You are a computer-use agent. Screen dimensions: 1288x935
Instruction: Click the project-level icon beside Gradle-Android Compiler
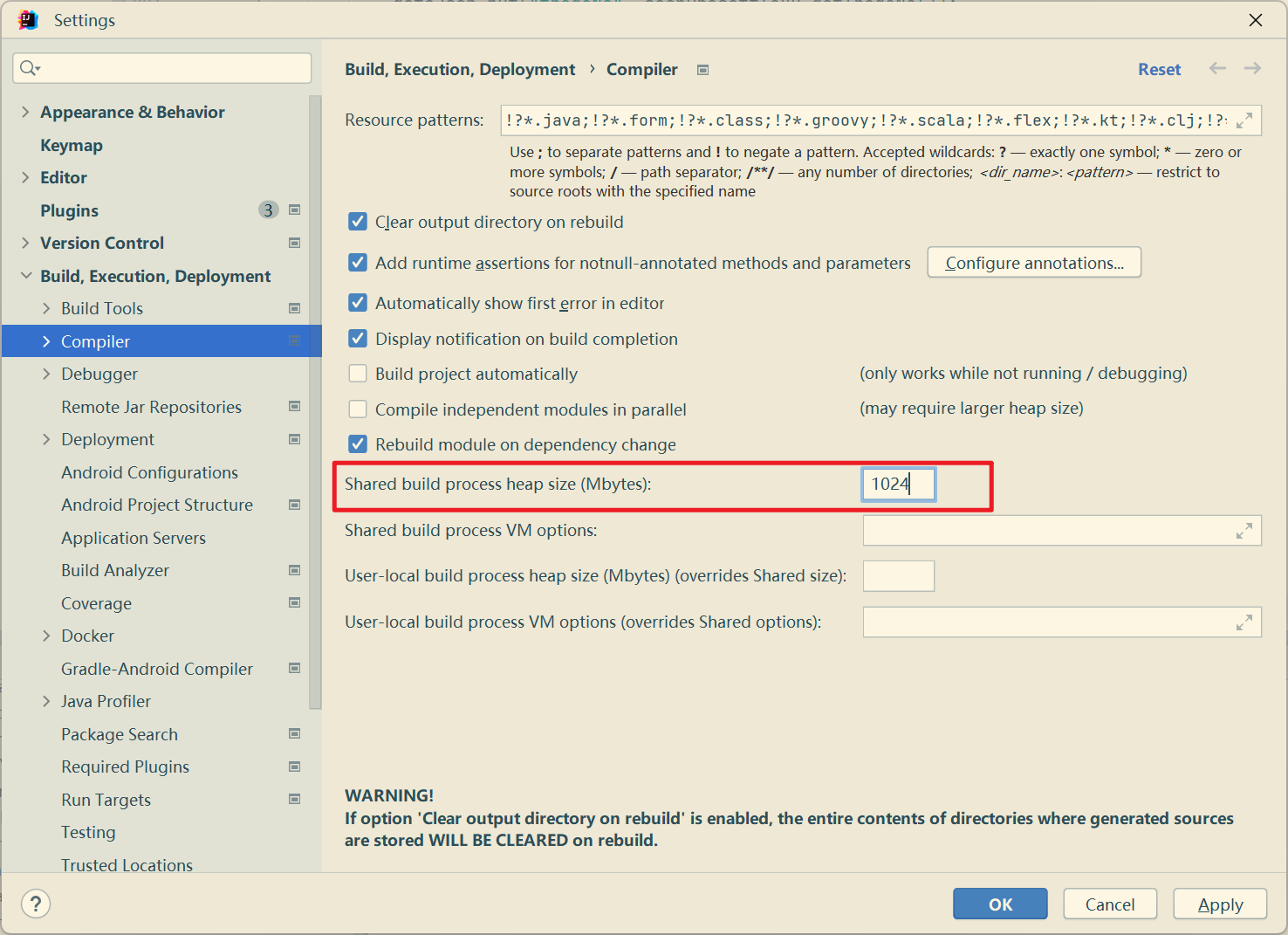(x=295, y=668)
